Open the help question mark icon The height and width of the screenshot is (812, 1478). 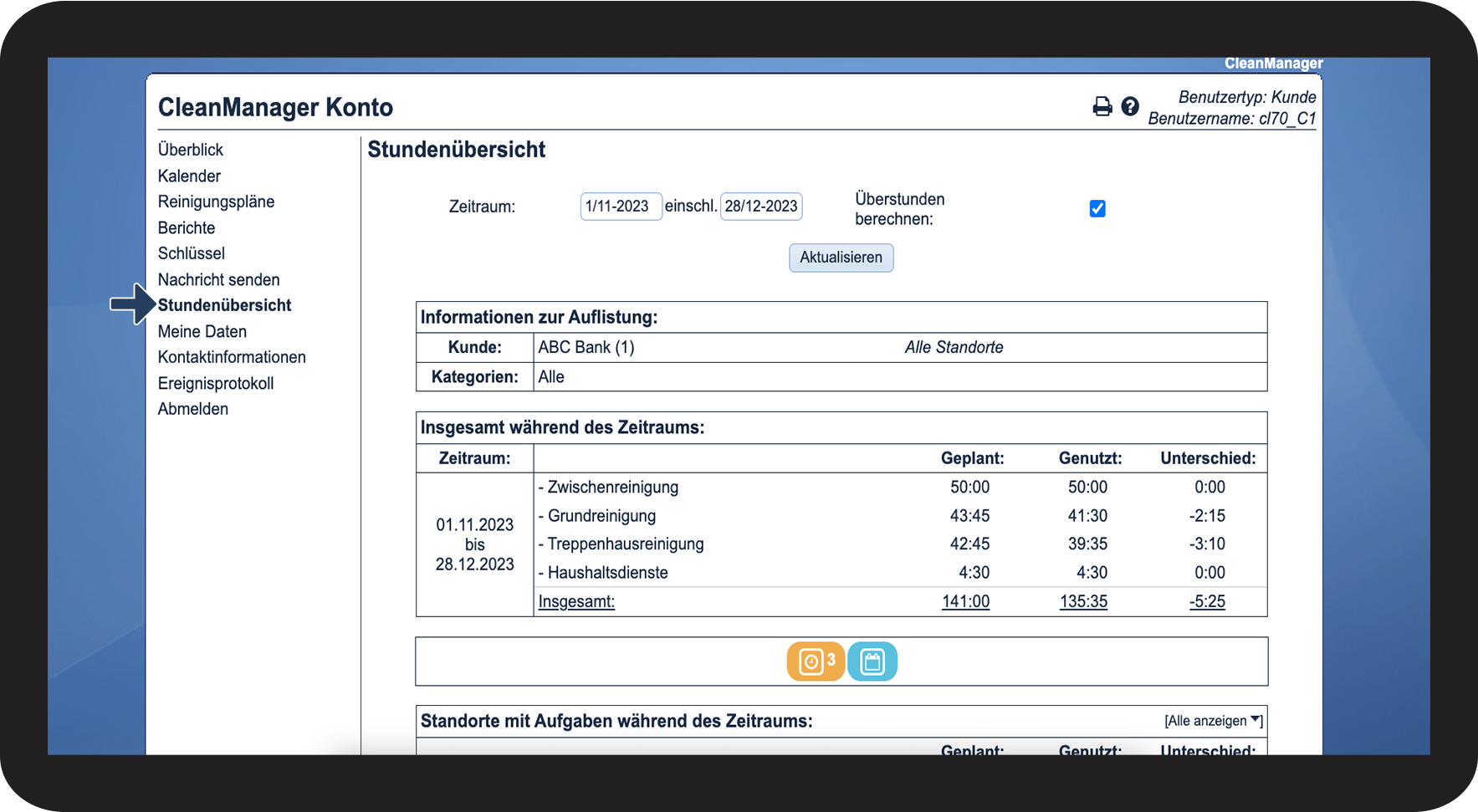1129,107
